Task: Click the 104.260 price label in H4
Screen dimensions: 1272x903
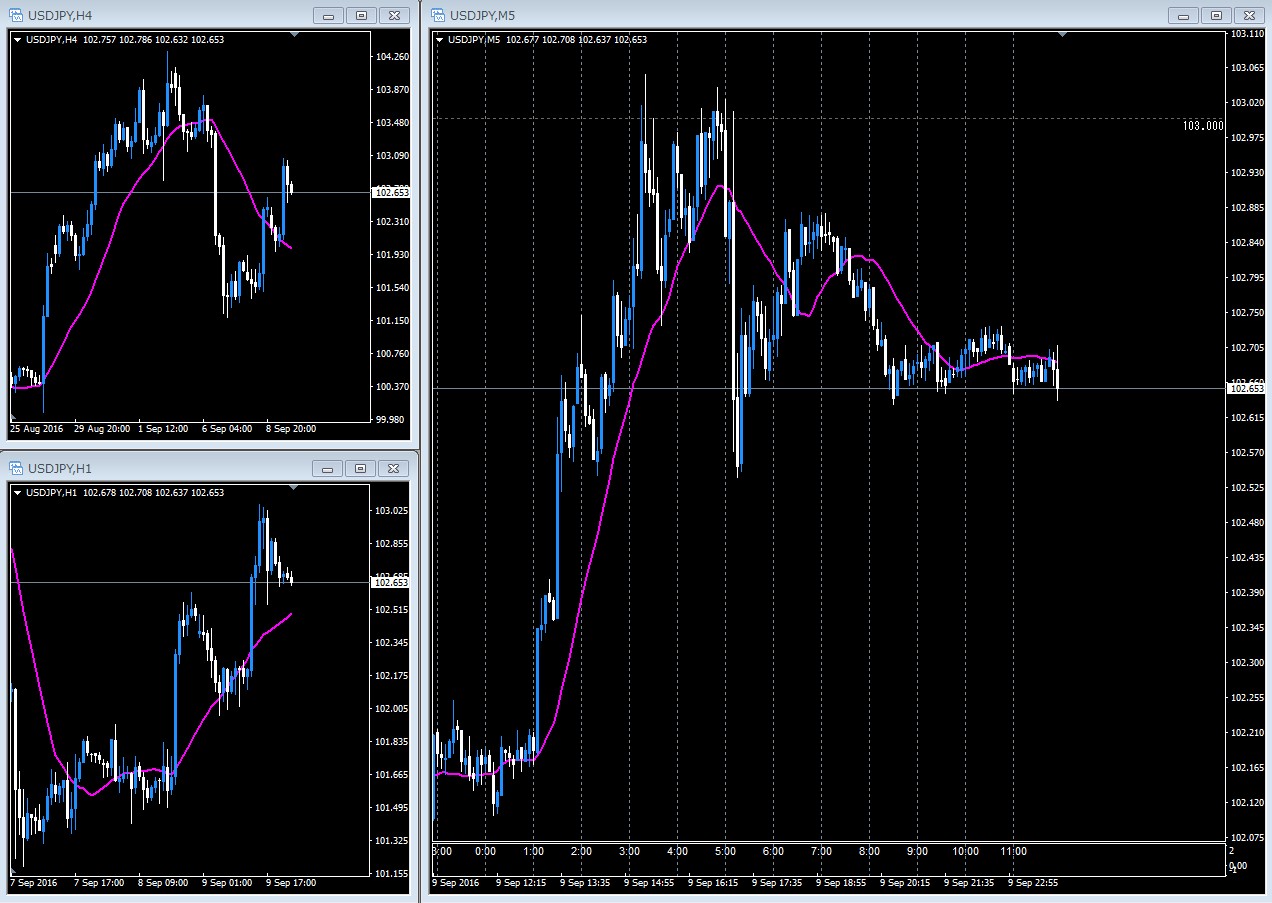Action: click(x=392, y=57)
